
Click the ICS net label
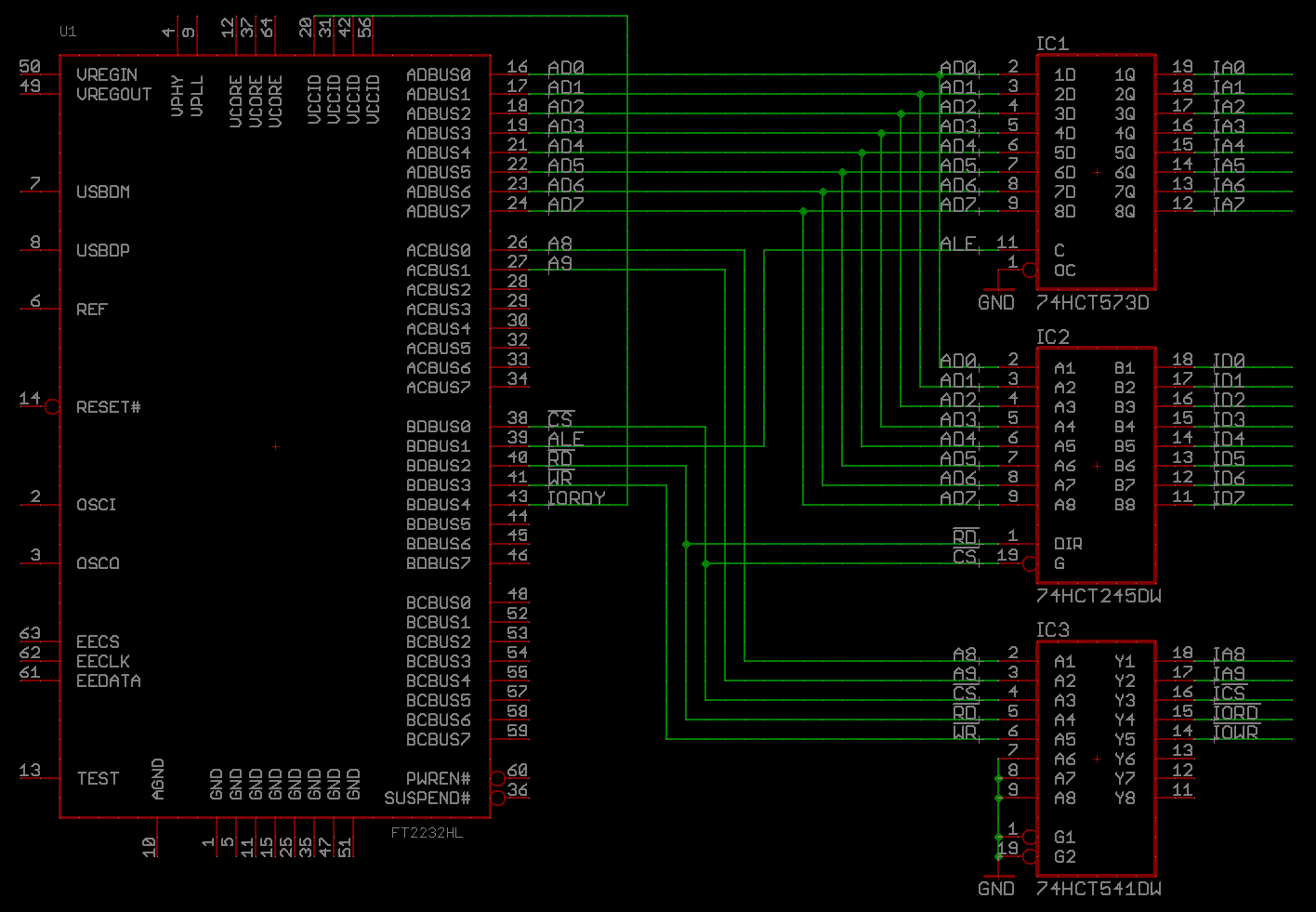1229,693
